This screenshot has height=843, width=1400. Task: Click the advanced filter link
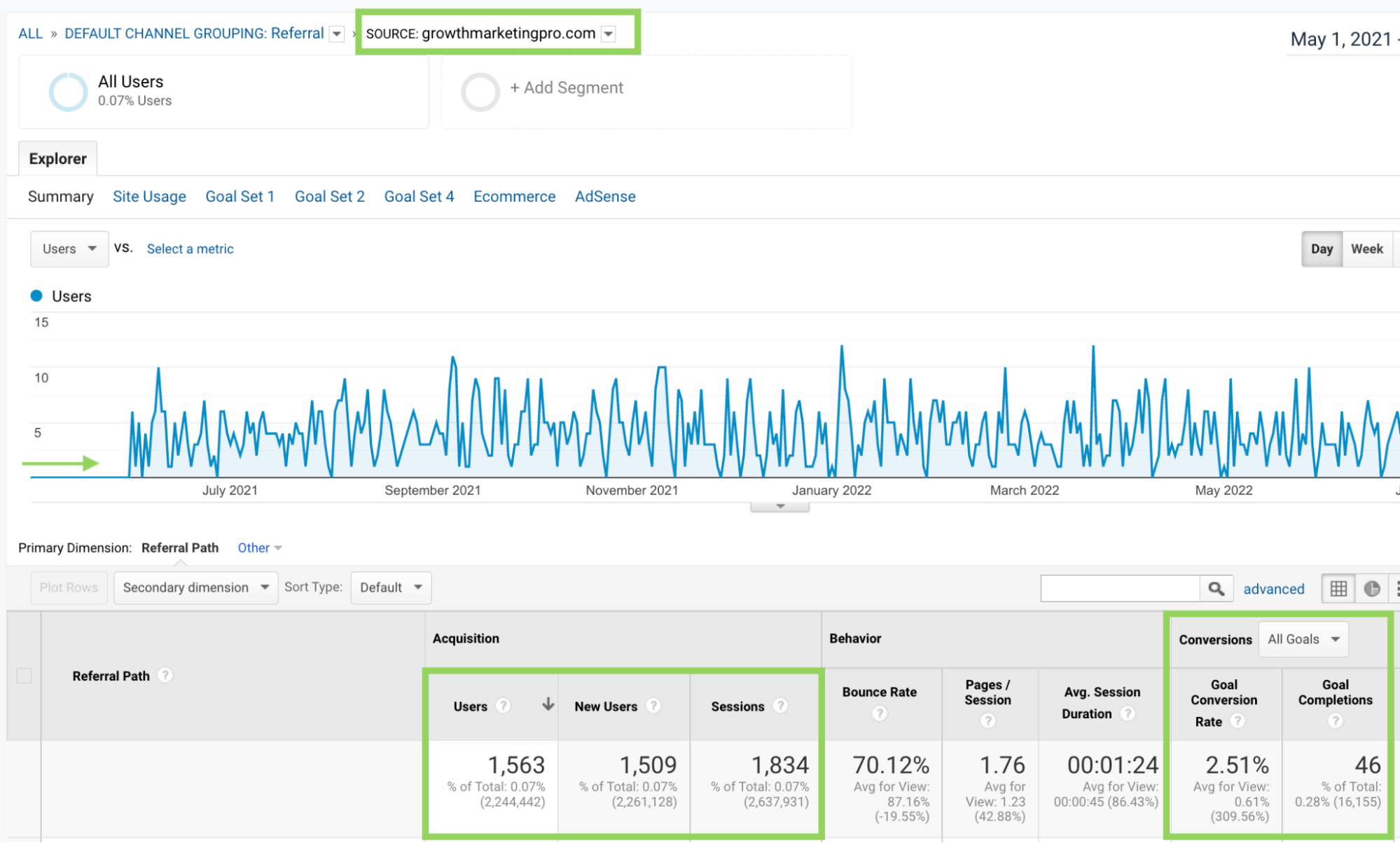1273,589
